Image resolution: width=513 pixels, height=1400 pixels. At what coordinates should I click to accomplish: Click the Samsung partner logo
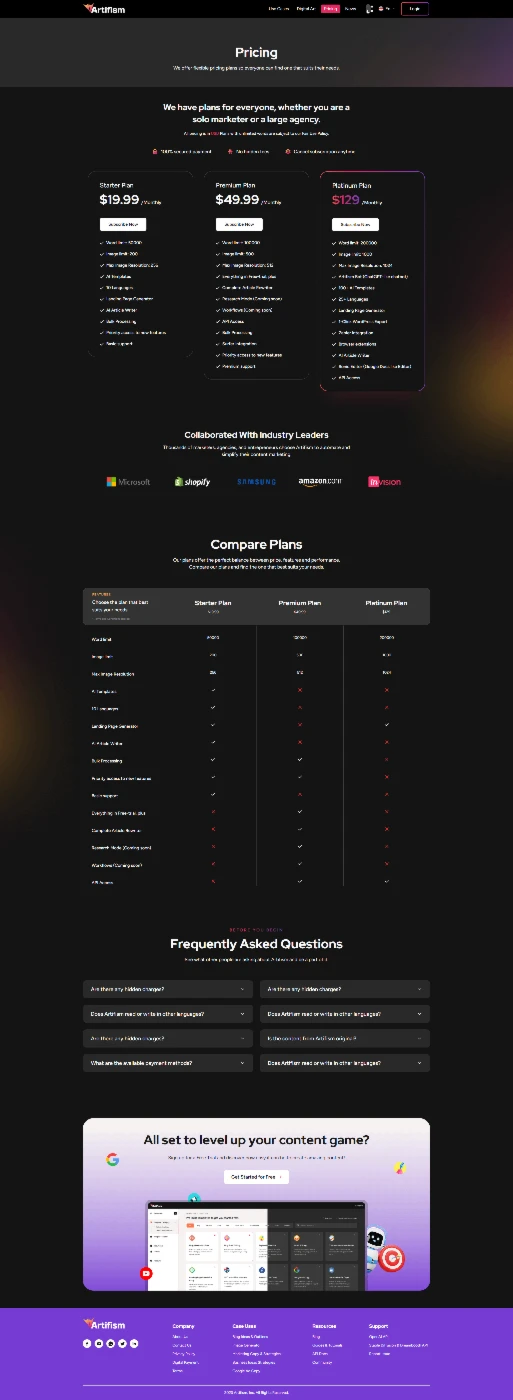click(x=257, y=482)
